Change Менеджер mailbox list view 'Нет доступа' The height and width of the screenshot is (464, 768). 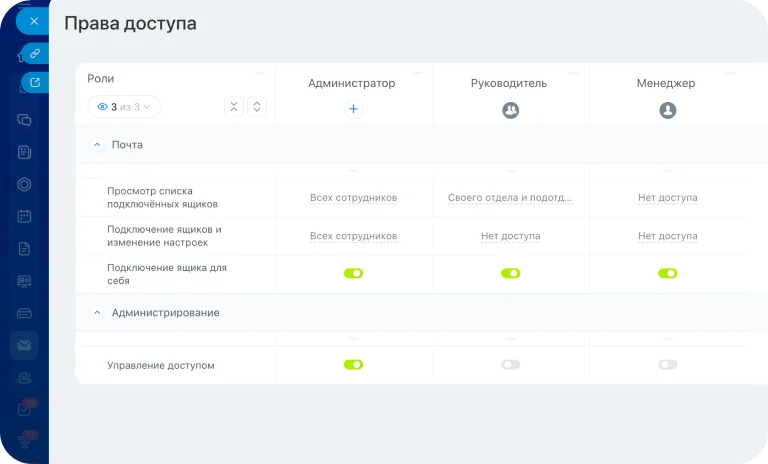[x=667, y=198]
